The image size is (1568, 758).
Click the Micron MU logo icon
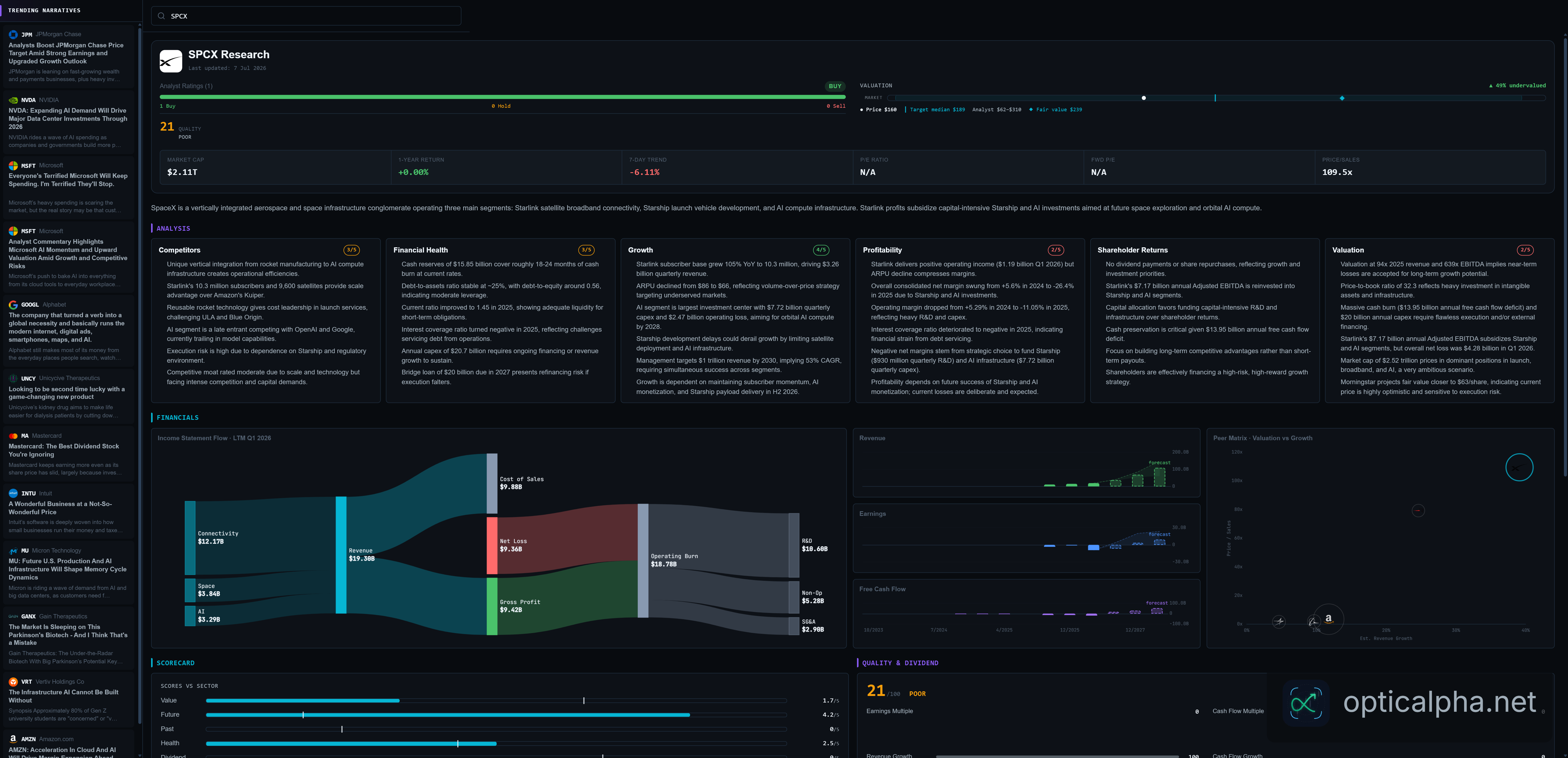13,551
